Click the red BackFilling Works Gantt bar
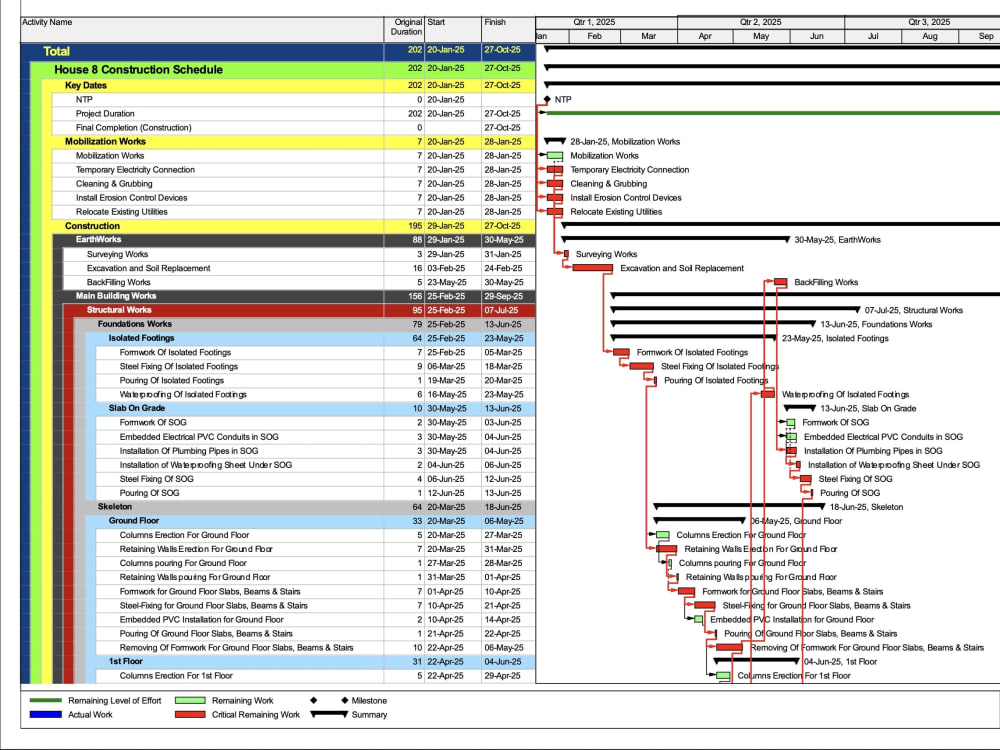 [781, 282]
